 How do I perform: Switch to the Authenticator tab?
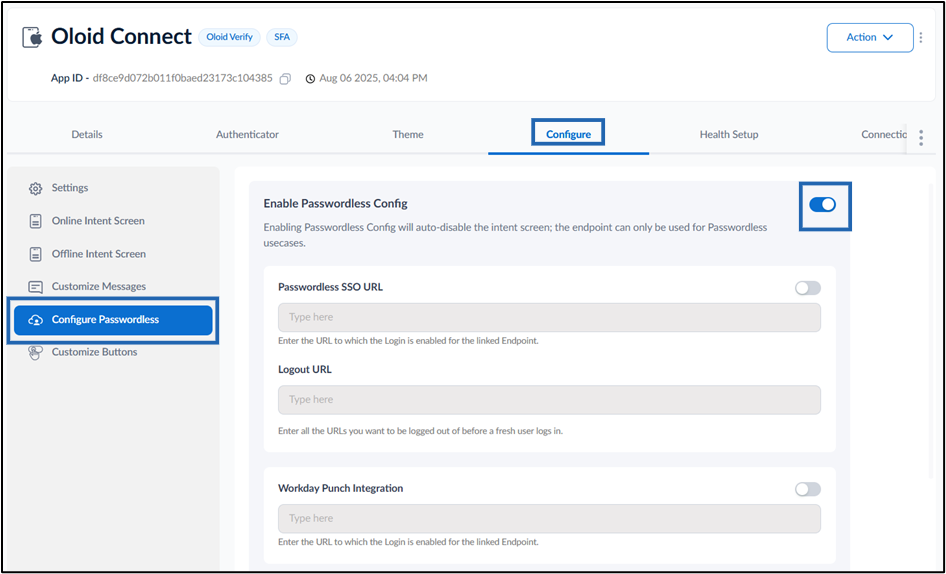[247, 135]
